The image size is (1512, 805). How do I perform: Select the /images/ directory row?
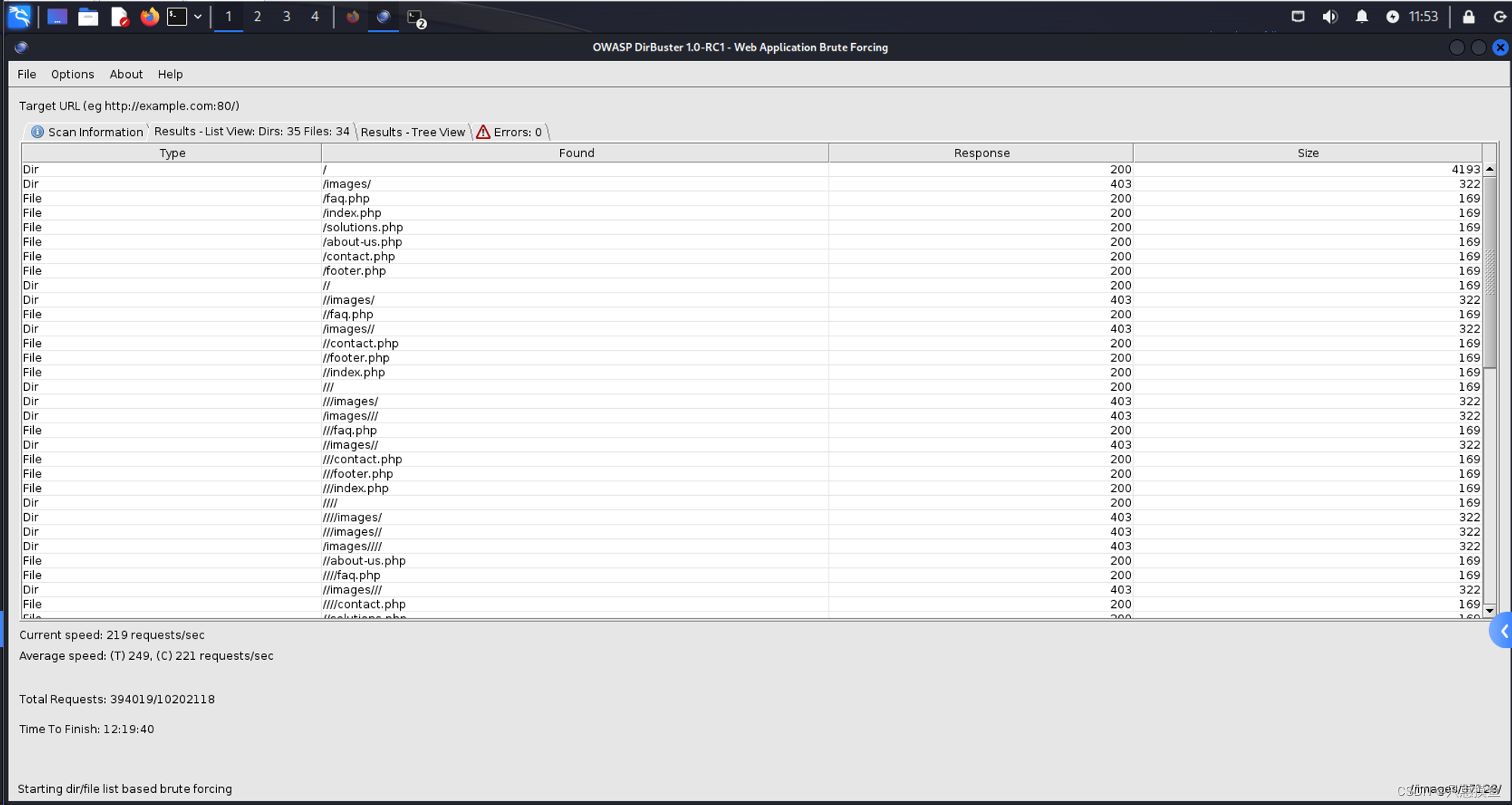751,184
